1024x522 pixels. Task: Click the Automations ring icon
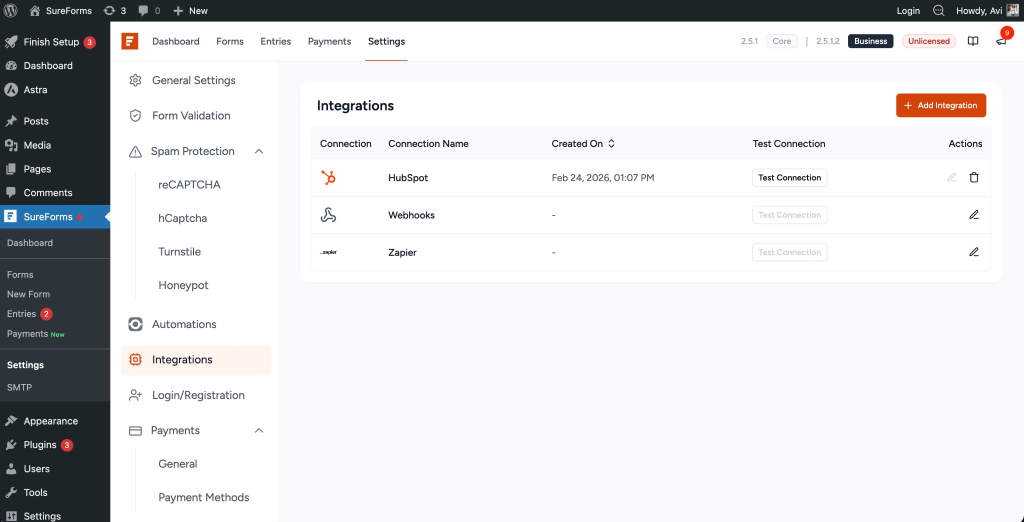coord(135,324)
